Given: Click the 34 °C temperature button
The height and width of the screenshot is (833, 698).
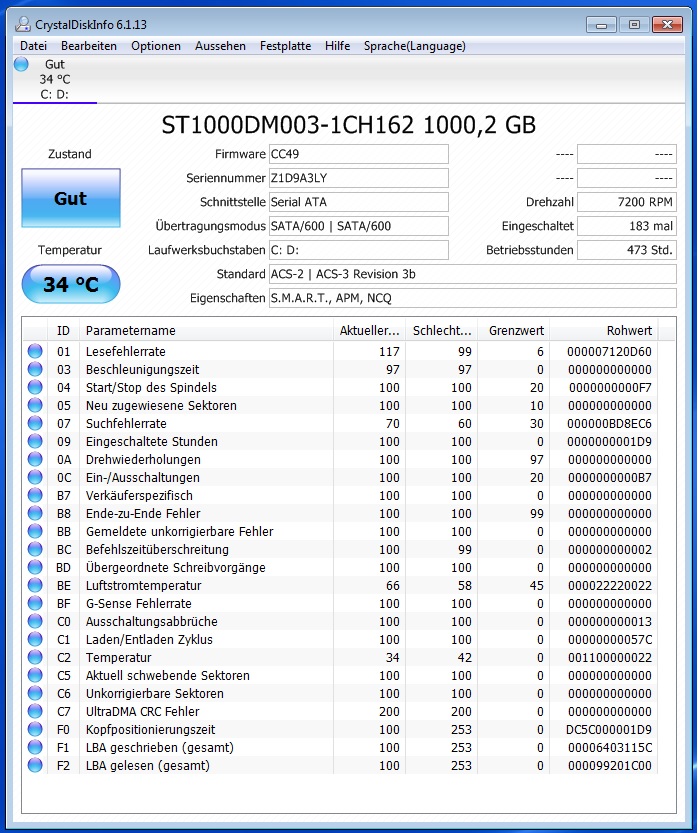Looking at the screenshot, I should click(x=71, y=284).
